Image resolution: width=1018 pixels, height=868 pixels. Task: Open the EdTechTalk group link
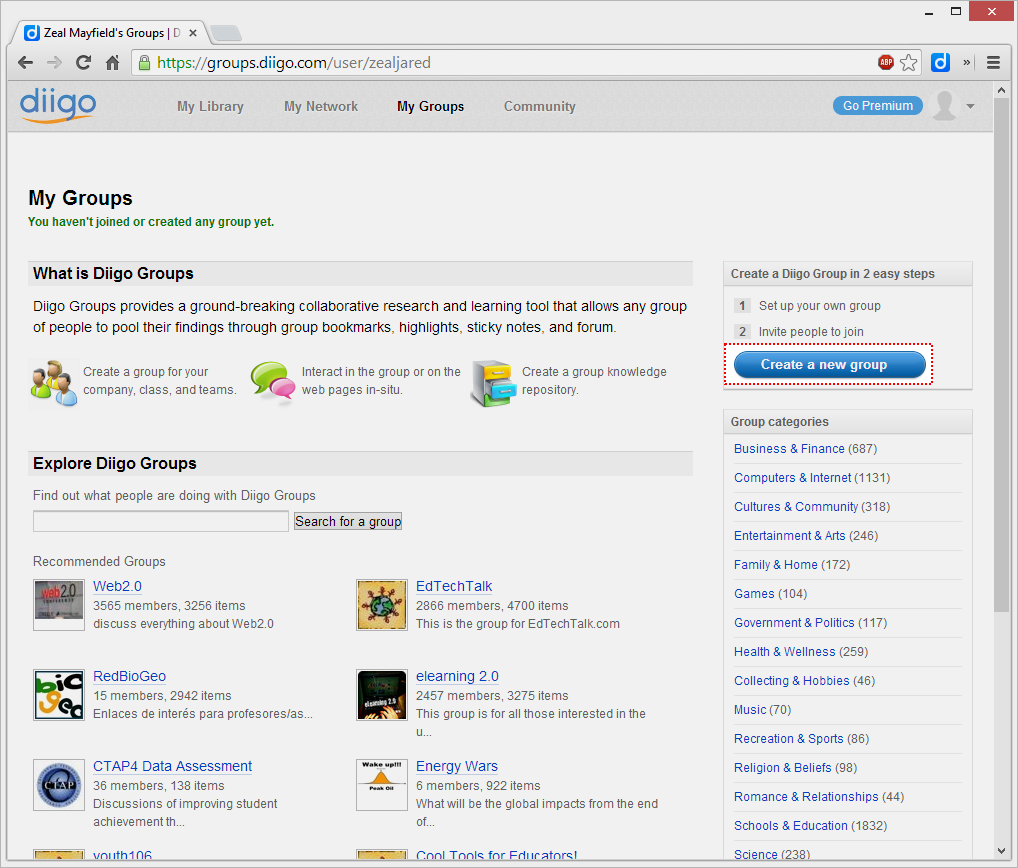(454, 586)
